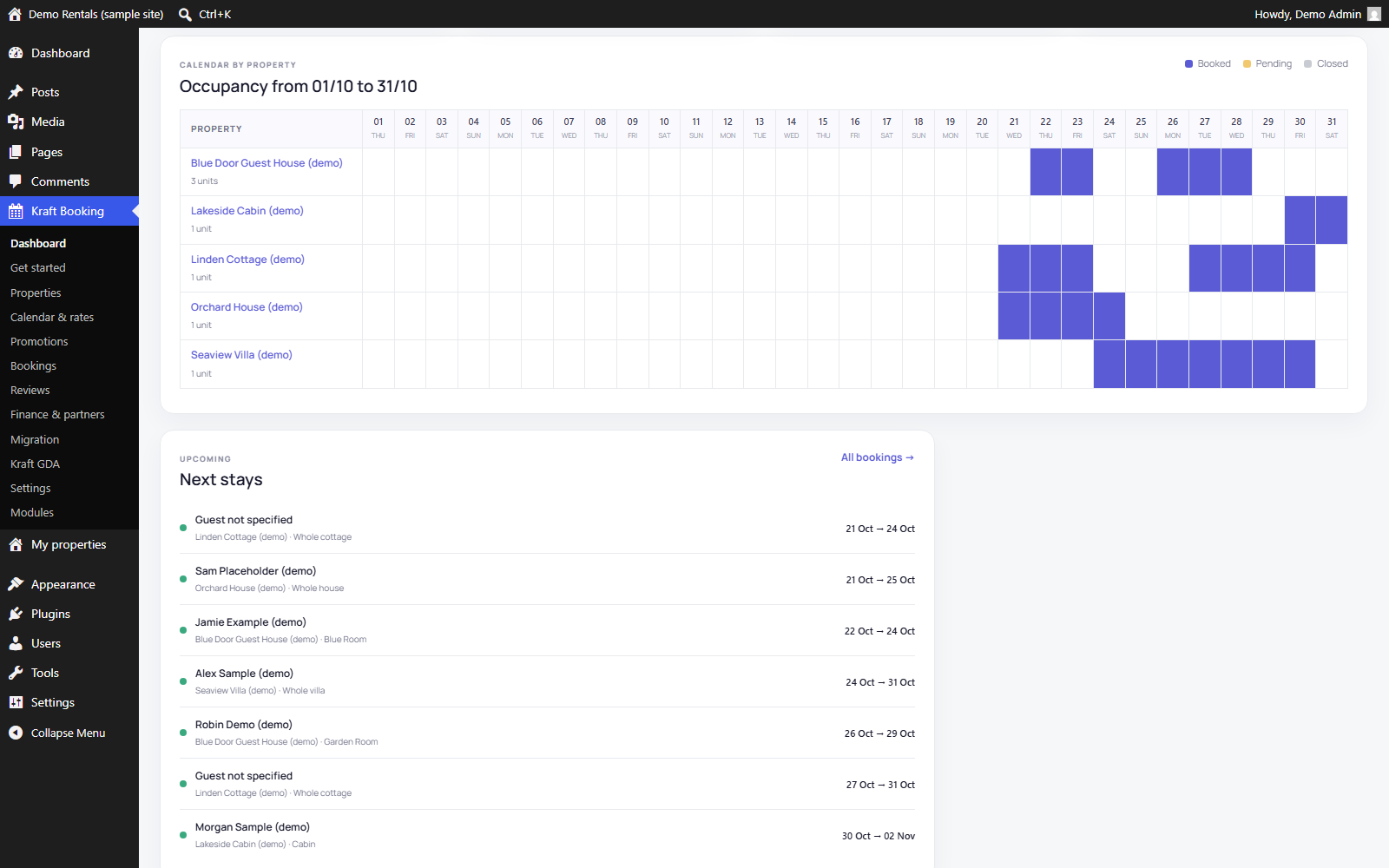This screenshot has width=1389, height=868.
Task: Open Promotions submenu item
Action: pyautogui.click(x=39, y=342)
